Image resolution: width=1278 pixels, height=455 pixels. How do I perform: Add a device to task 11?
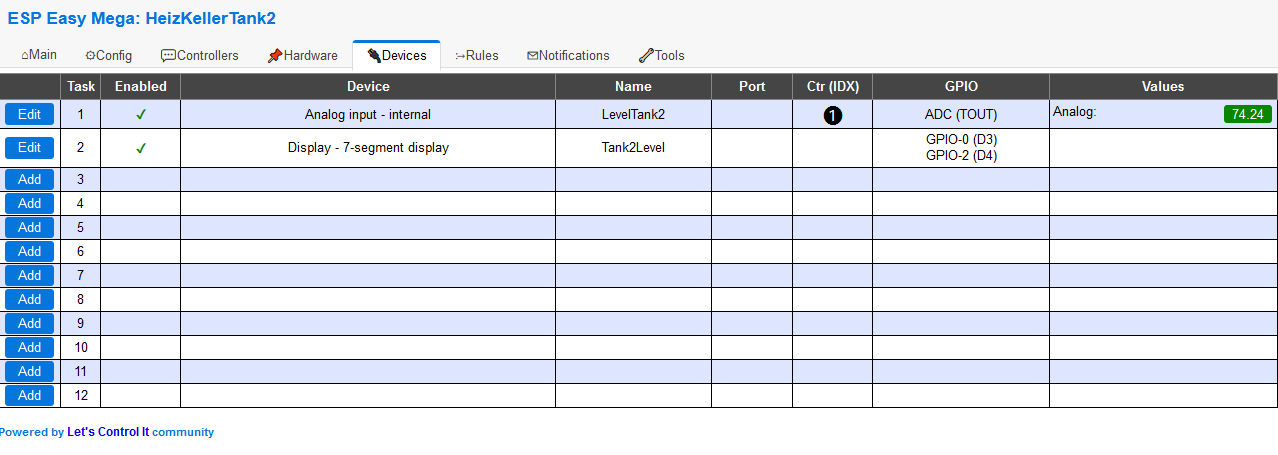point(30,372)
